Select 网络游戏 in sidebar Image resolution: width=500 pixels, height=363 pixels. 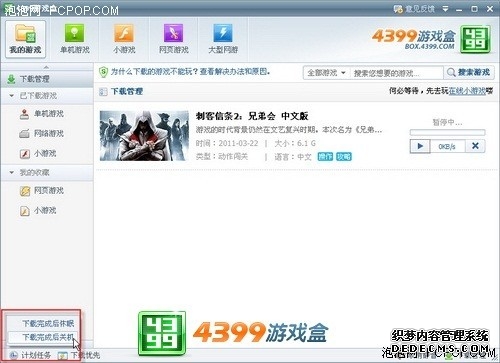42,134
